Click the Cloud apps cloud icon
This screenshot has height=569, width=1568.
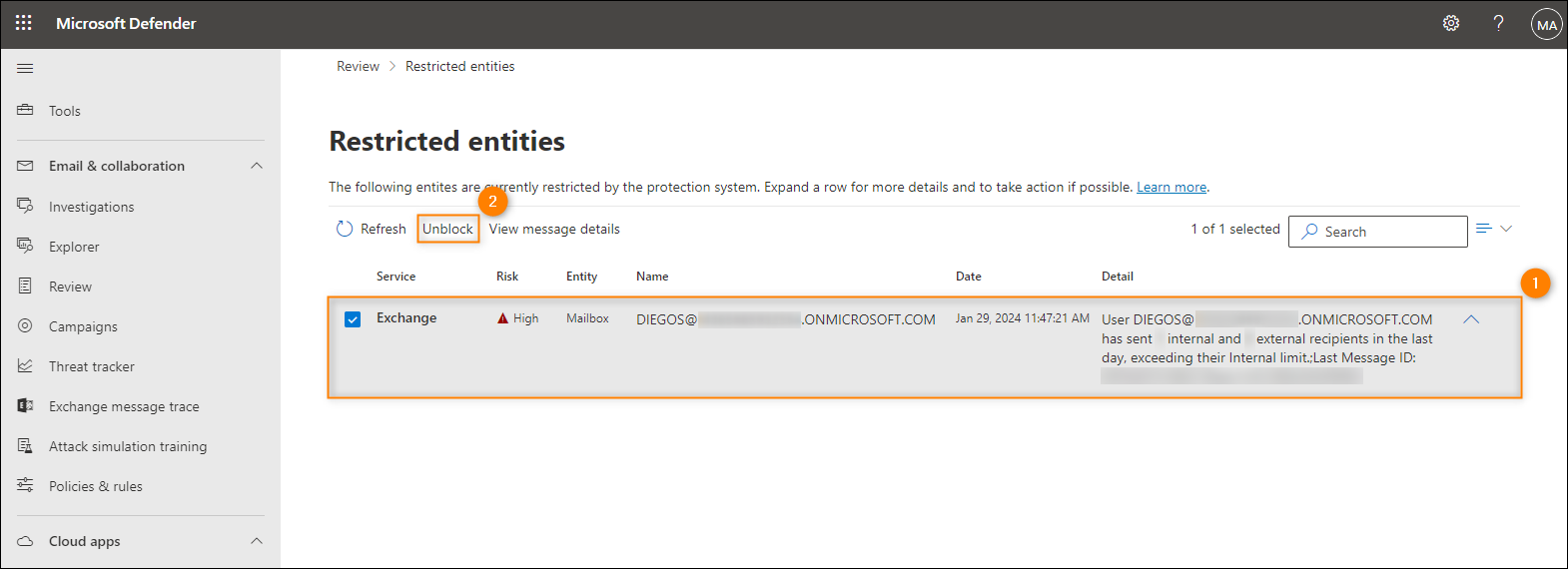pyautogui.click(x=25, y=541)
